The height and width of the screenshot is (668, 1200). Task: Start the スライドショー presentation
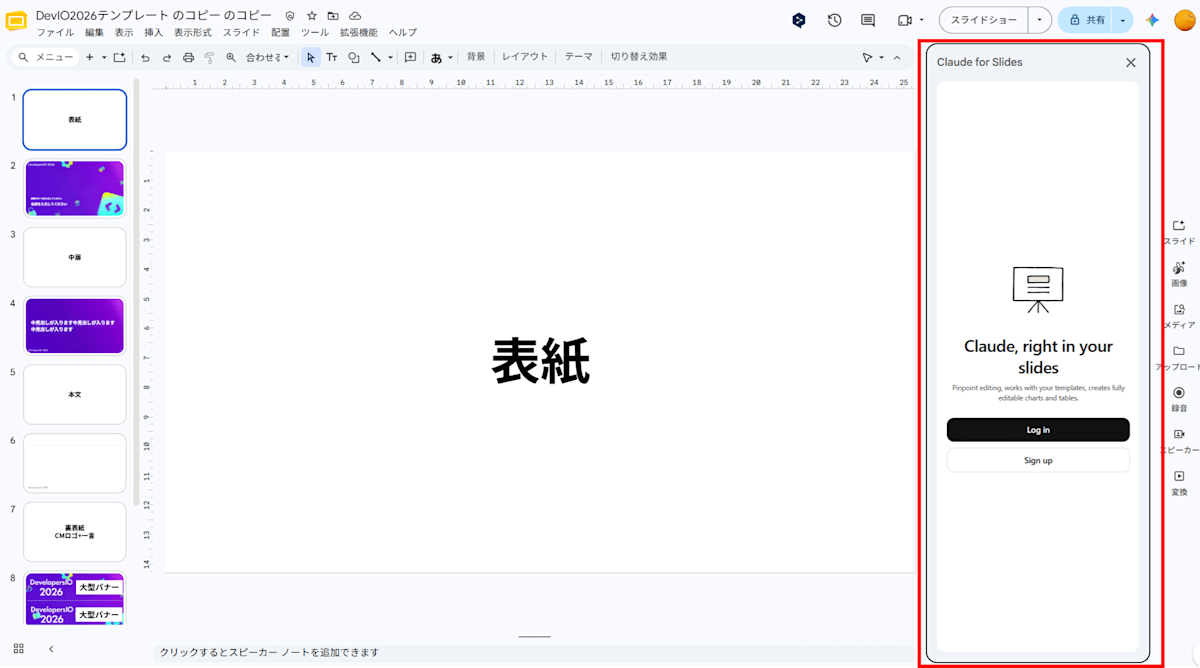[984, 20]
